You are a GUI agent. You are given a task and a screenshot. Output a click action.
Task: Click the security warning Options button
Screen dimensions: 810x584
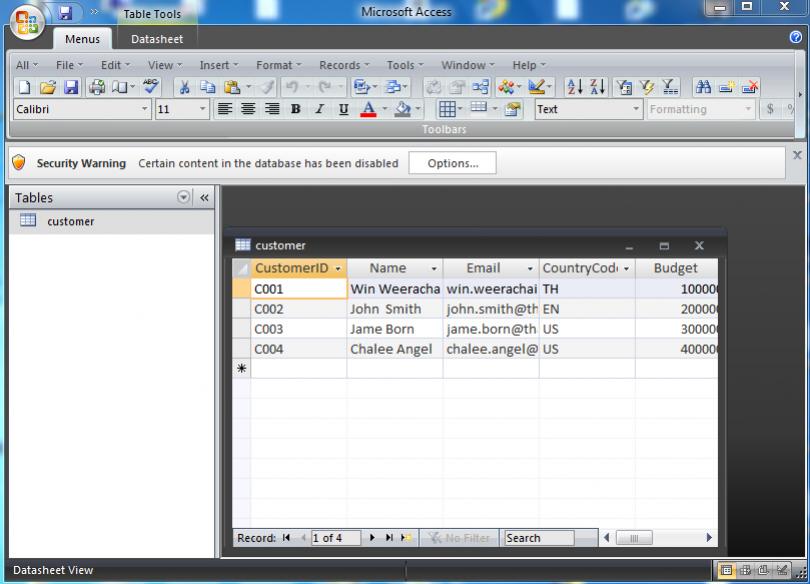pyautogui.click(x=453, y=163)
